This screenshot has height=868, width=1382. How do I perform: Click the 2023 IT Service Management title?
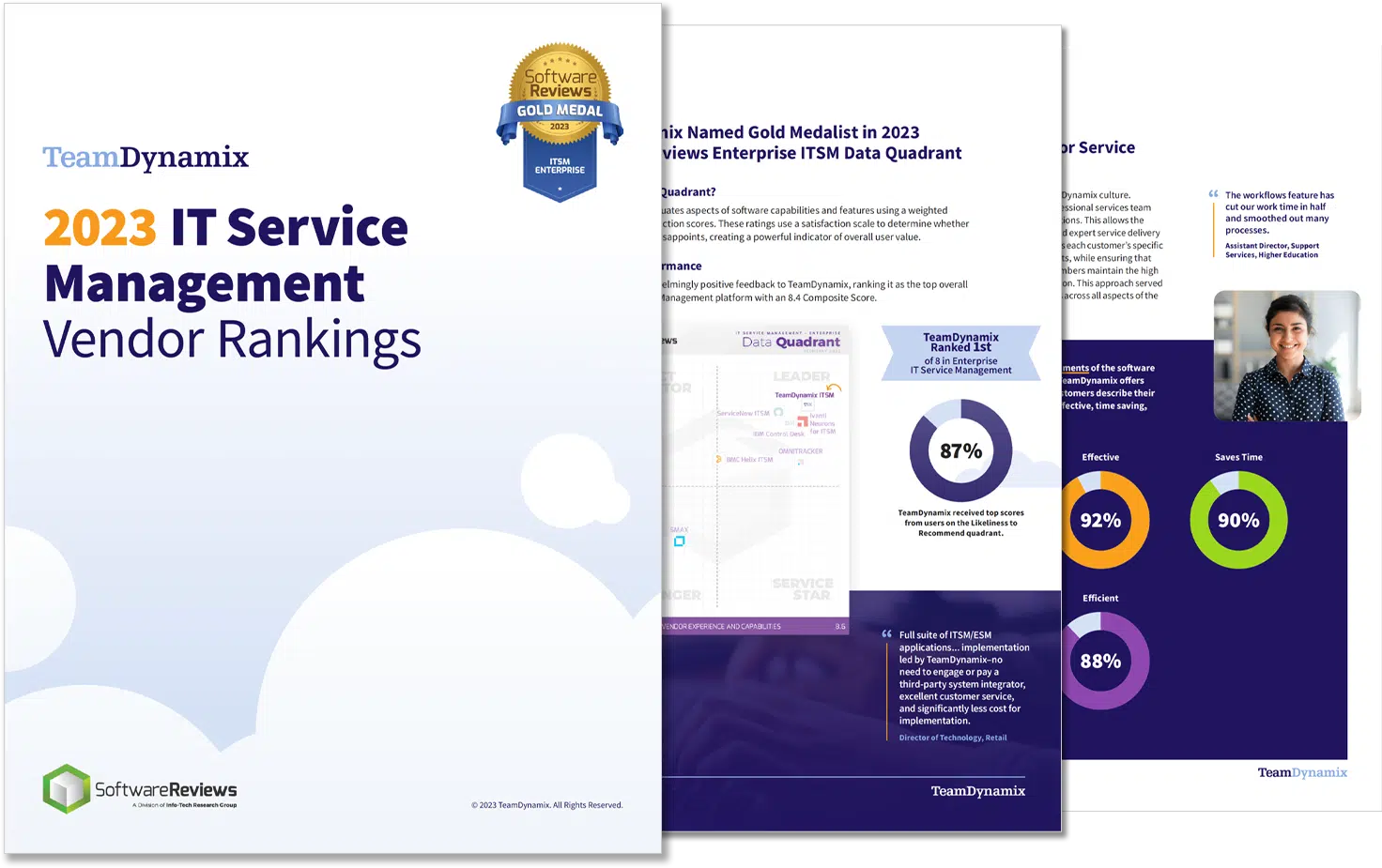click(x=225, y=255)
